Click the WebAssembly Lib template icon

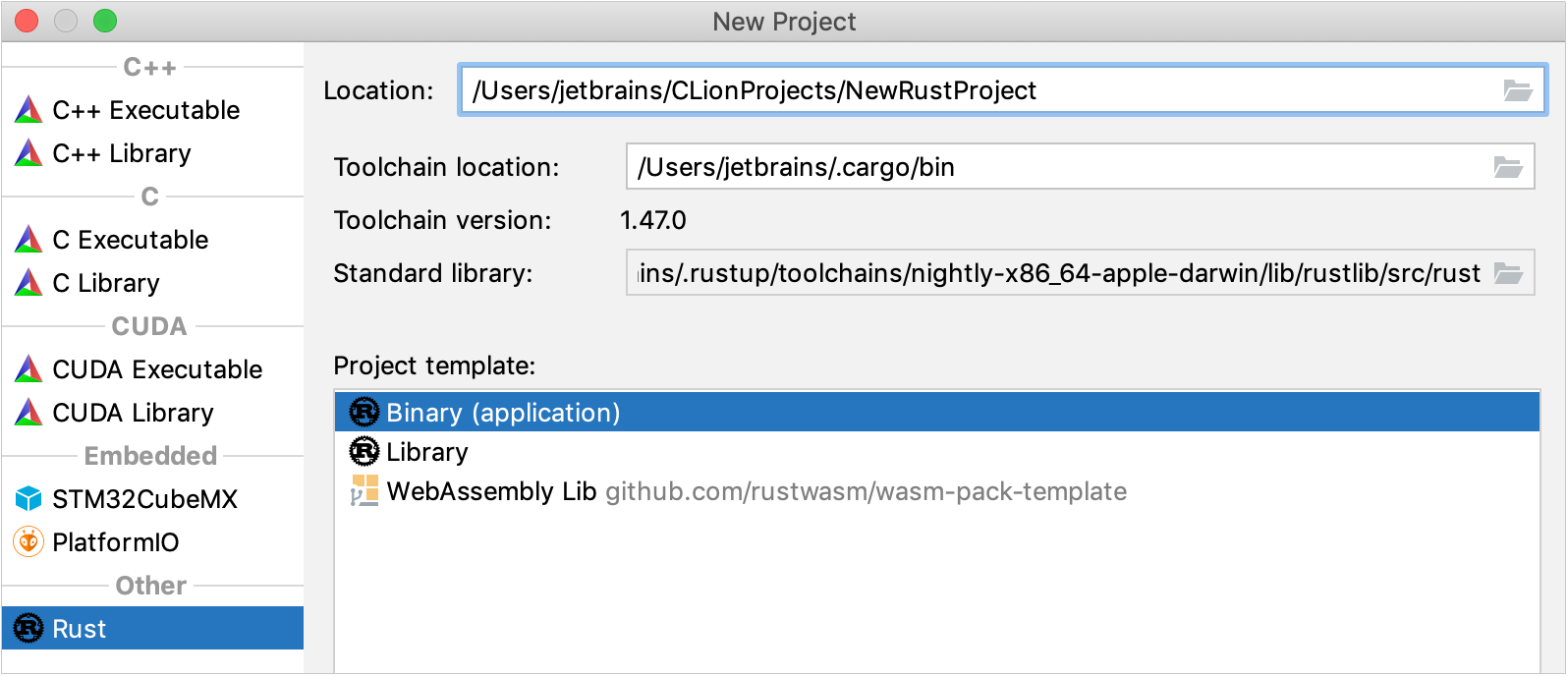point(364,490)
